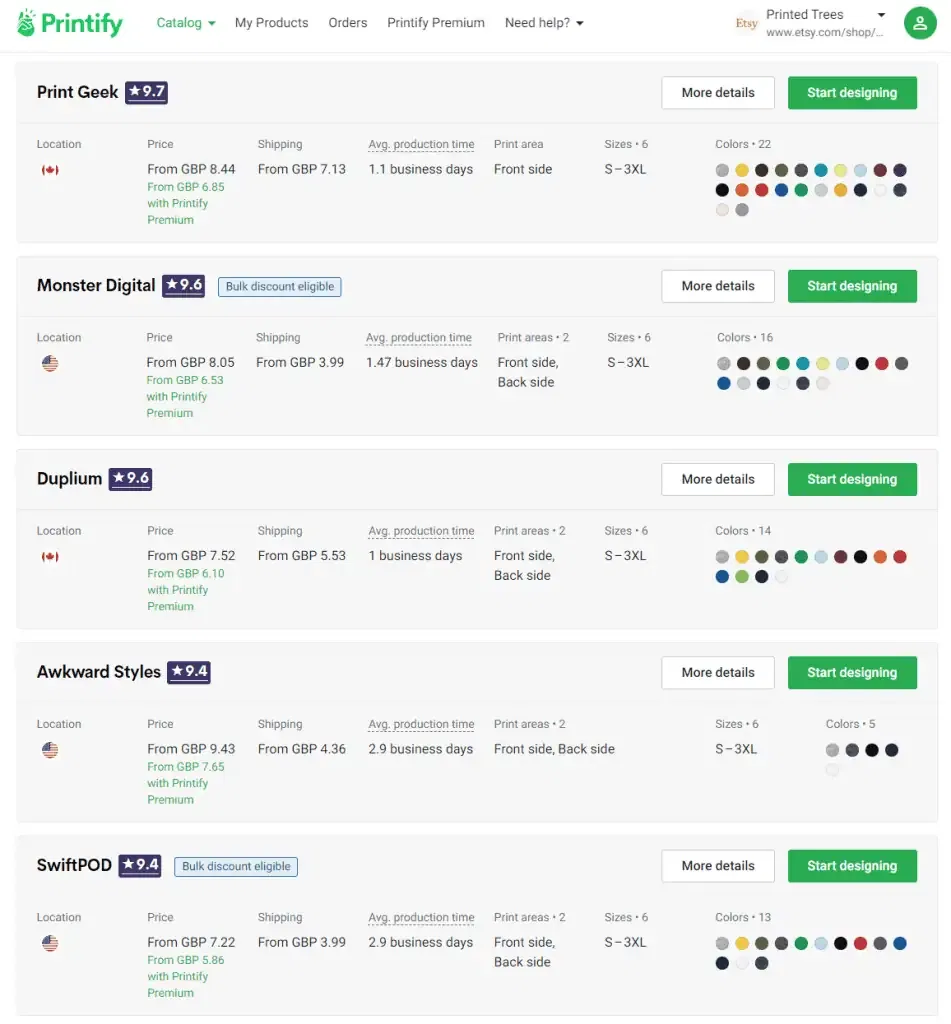951x1024 pixels.
Task: Expand the Printed Trees store selector
Action: tap(880, 15)
